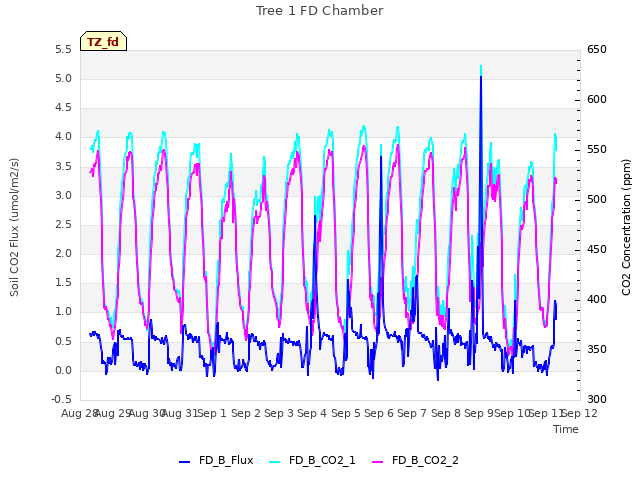Click the tallest blue flux spike on Sep 9
The image size is (640, 480).
pyautogui.click(x=481, y=78)
